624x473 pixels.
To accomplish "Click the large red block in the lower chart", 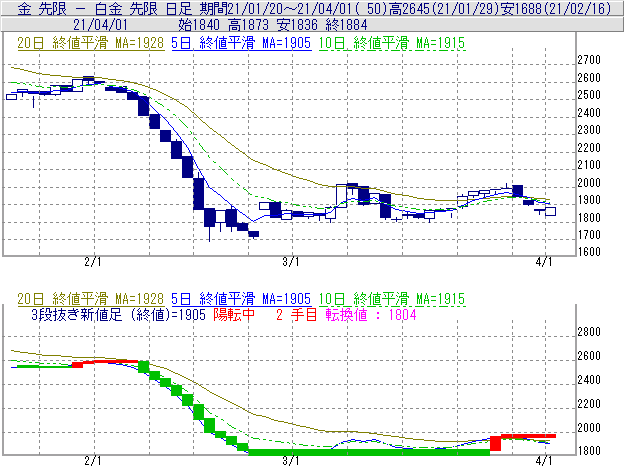I will tap(495, 444).
